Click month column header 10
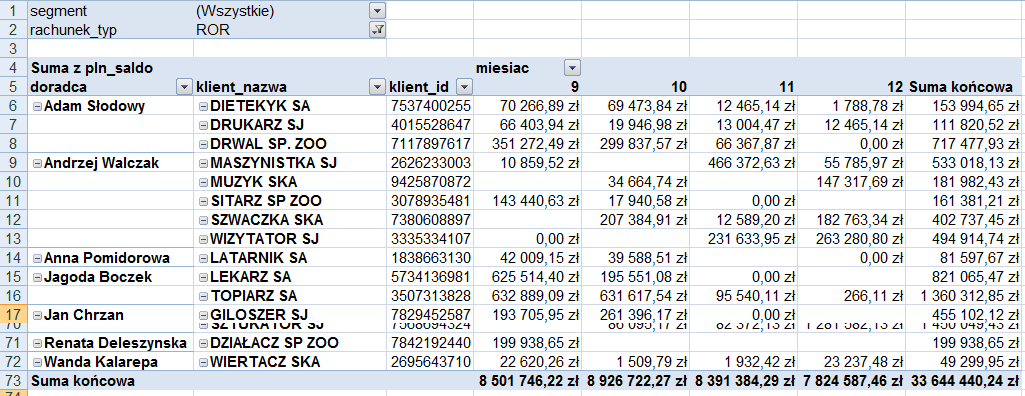The height and width of the screenshot is (396, 1025). point(635,87)
